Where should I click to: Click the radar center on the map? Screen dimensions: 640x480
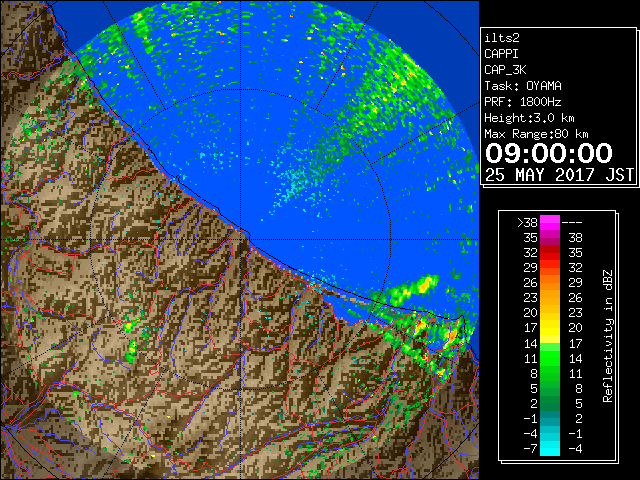pos(240,240)
